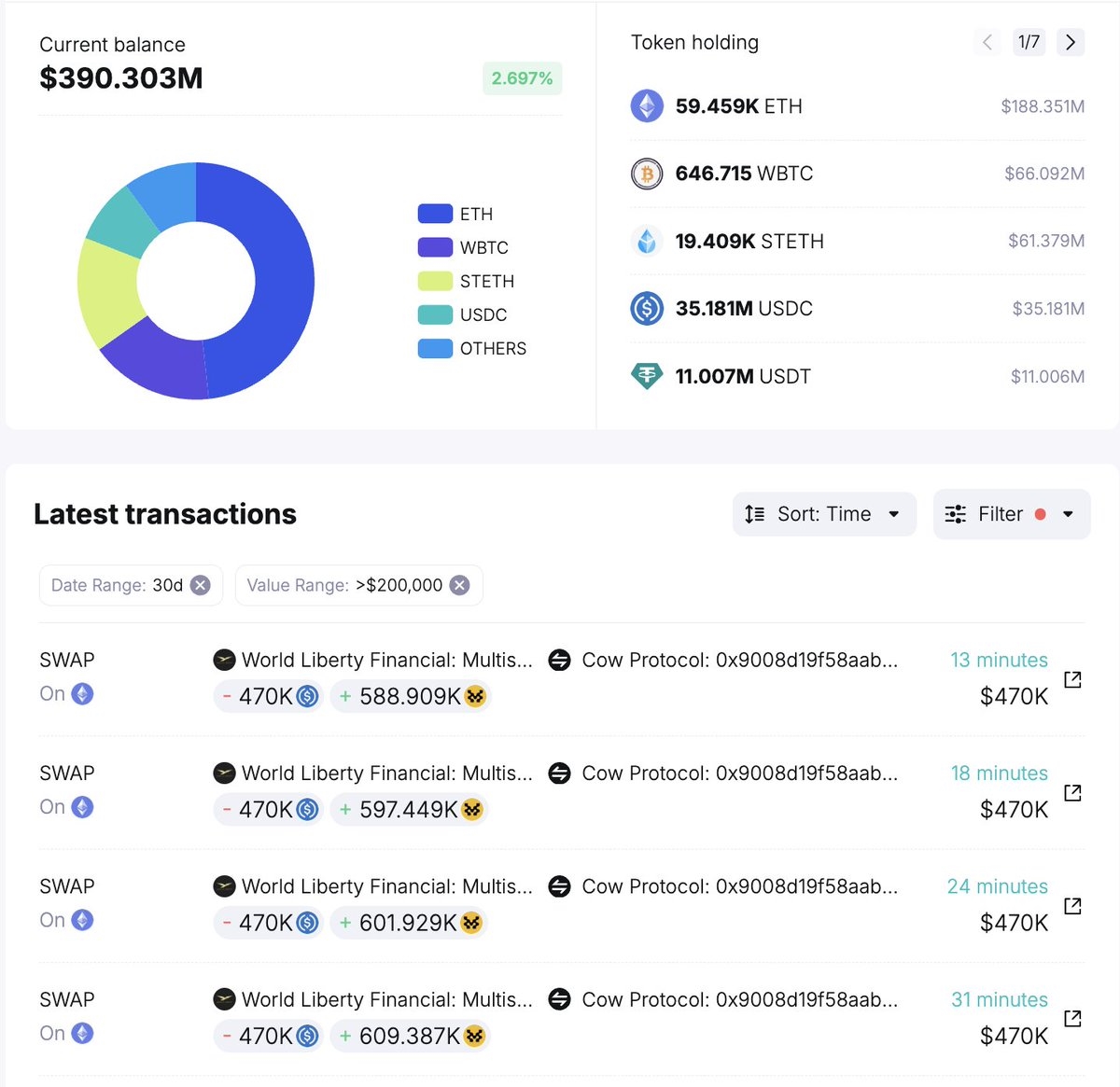
Task: Open external link for 31 minutes swap
Action: pos(1072,1019)
